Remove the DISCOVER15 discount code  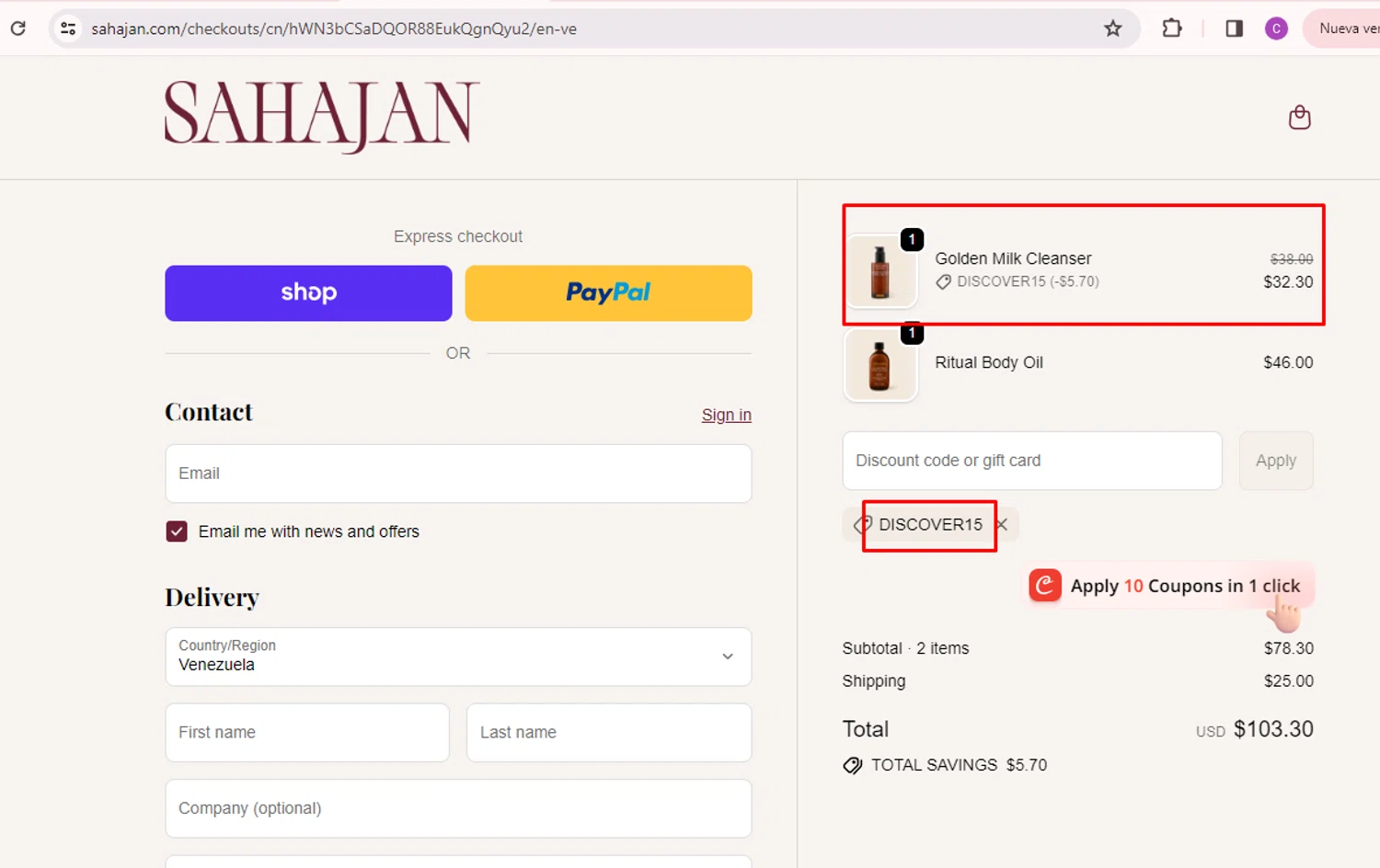click(1003, 525)
